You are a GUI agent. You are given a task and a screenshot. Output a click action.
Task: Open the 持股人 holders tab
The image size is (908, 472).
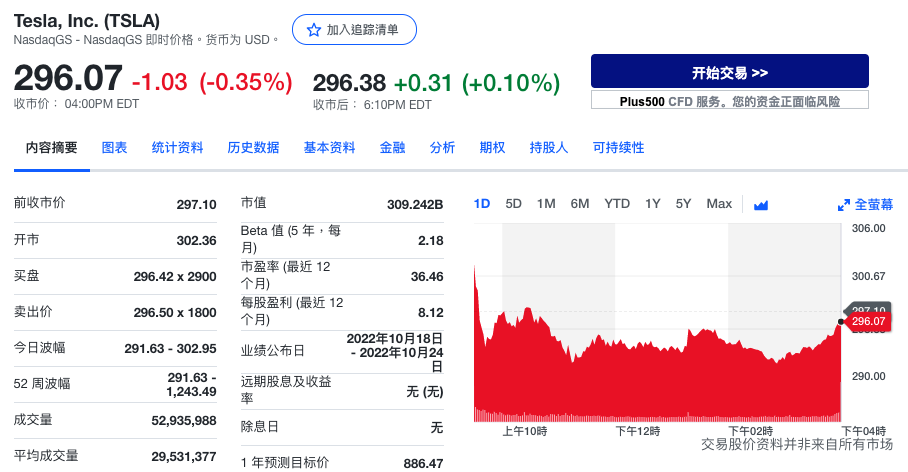pos(548,148)
